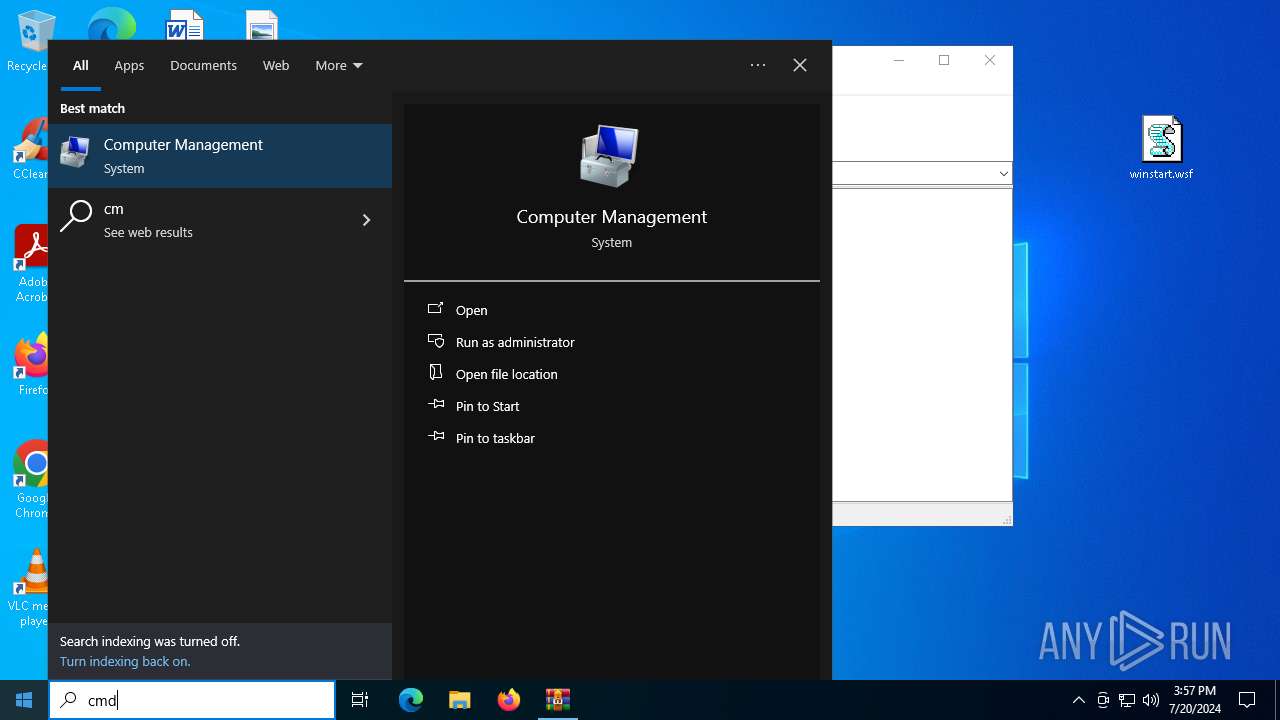
Task: Close the search panel with the X
Action: pyautogui.click(x=800, y=65)
